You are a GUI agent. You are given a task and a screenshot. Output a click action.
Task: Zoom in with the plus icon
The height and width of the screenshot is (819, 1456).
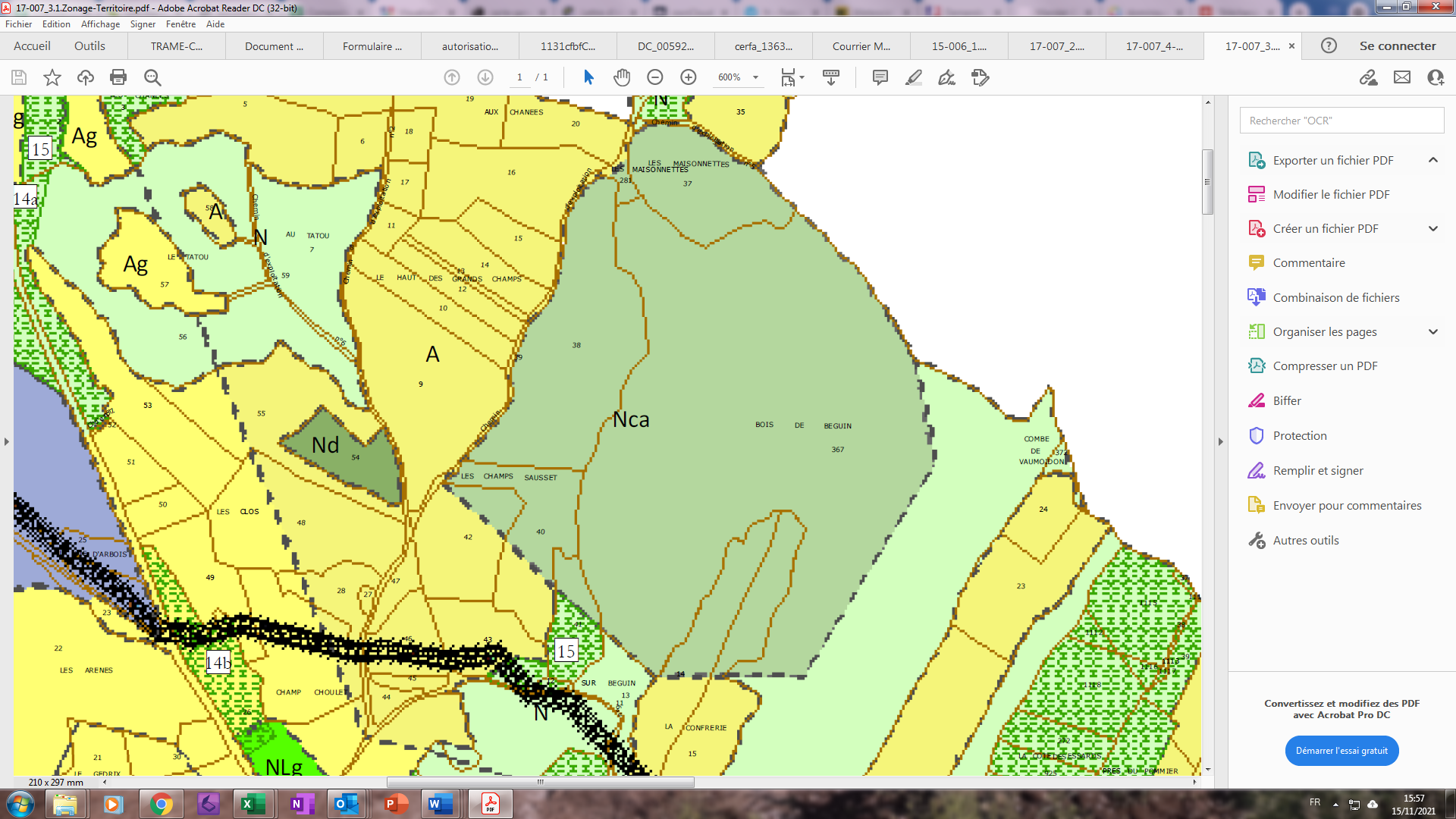tap(689, 77)
